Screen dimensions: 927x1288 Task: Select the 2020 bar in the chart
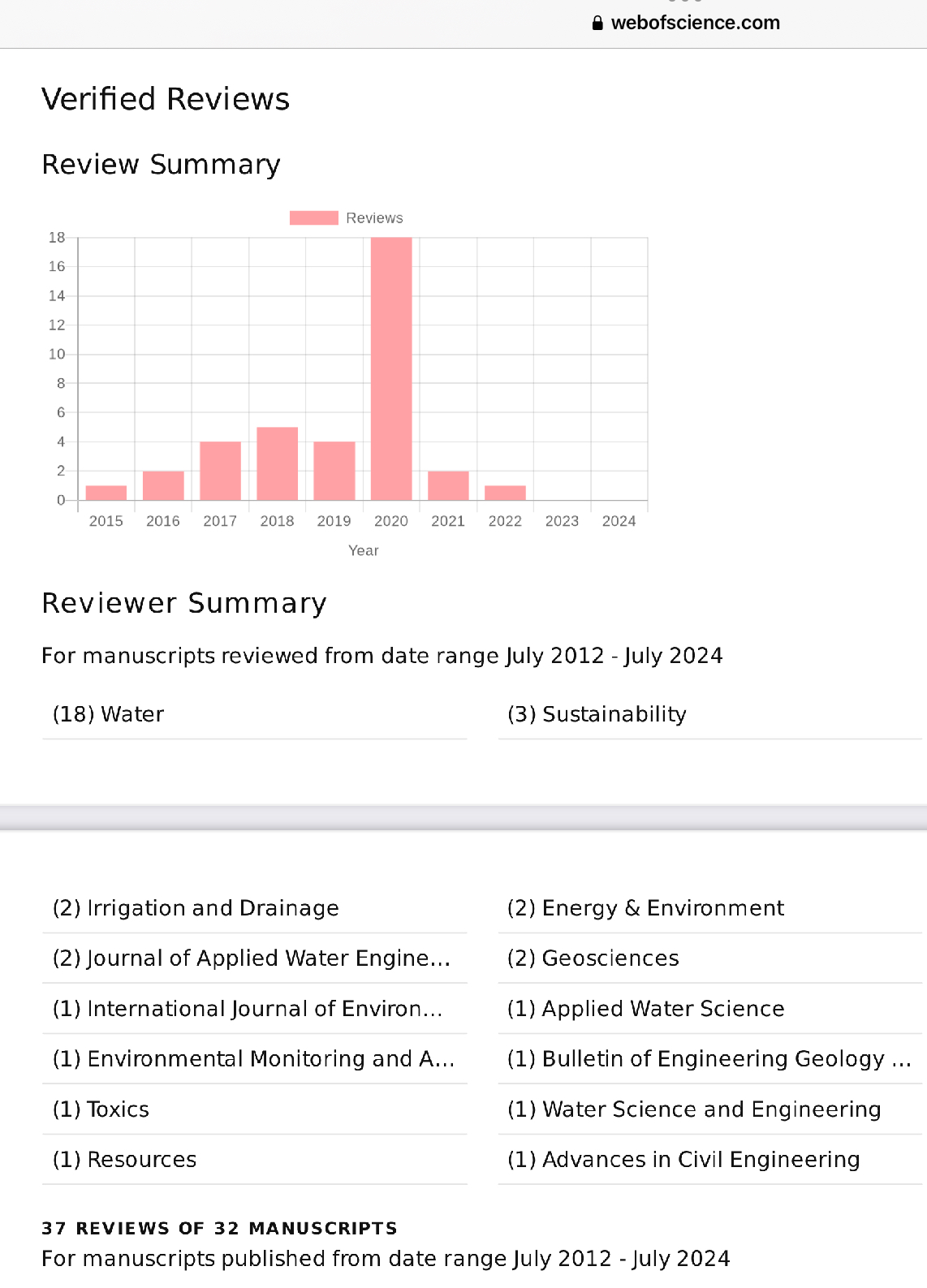(x=391, y=368)
